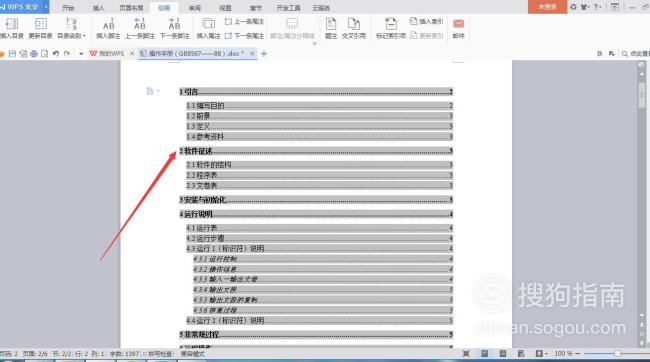The image size is (650, 362).
Task: Switch to the 开发工具 ribbon tab
Action: [x=289, y=8]
